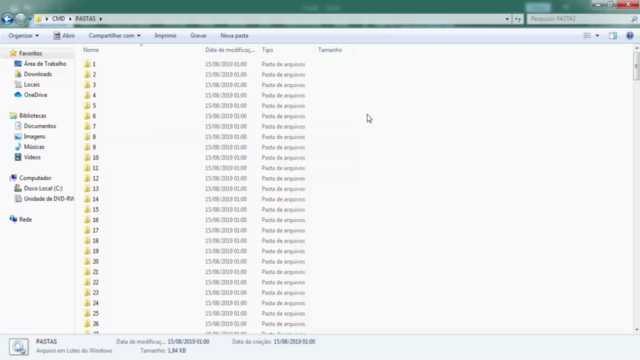The height and width of the screenshot is (360, 640).
Task: Select folder icon named 24
Action: [87, 303]
